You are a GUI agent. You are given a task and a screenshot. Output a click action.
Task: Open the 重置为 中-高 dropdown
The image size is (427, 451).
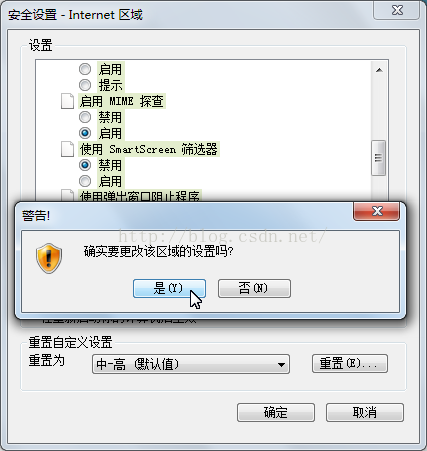pos(191,364)
